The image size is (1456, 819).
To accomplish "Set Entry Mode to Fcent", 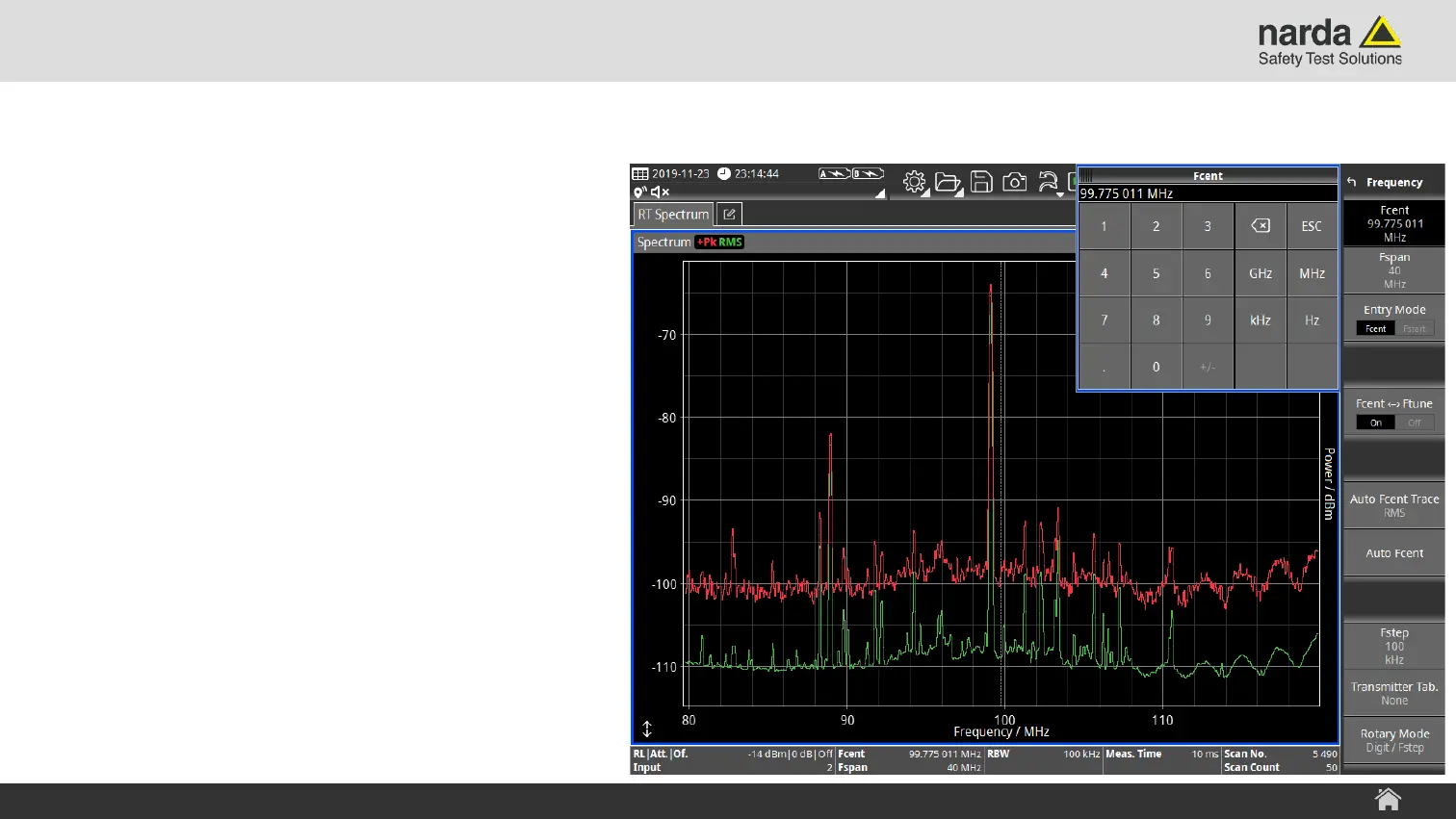I will pyautogui.click(x=1375, y=329).
